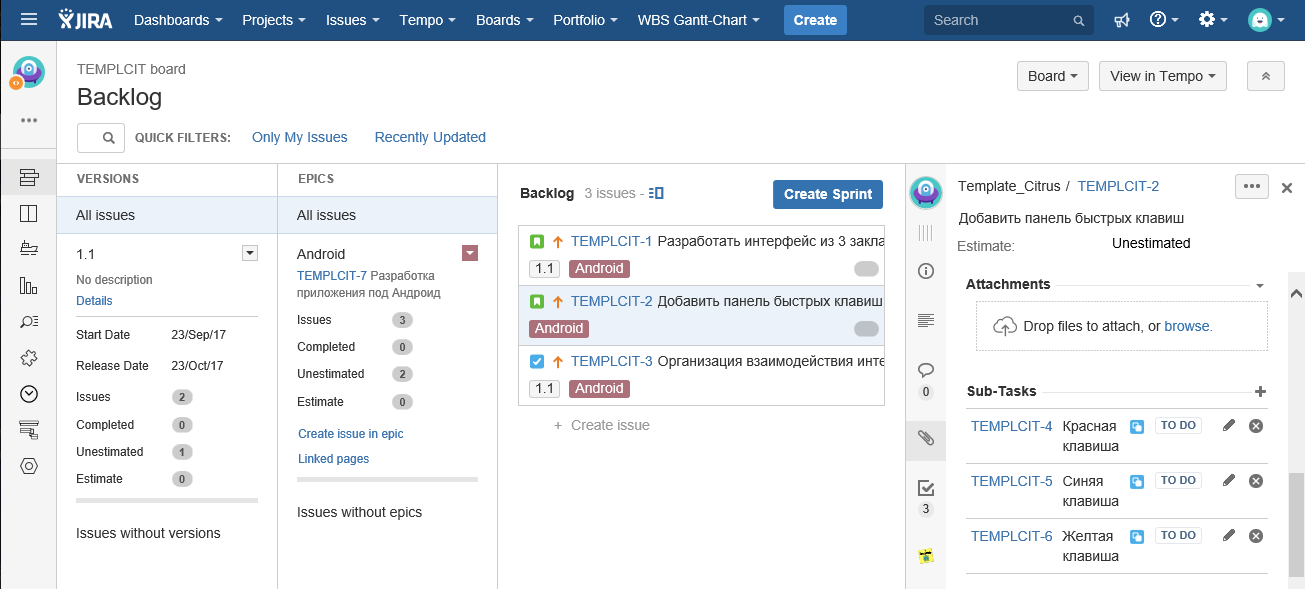
Task: Add a new sub-task with plus
Action: point(1260,392)
